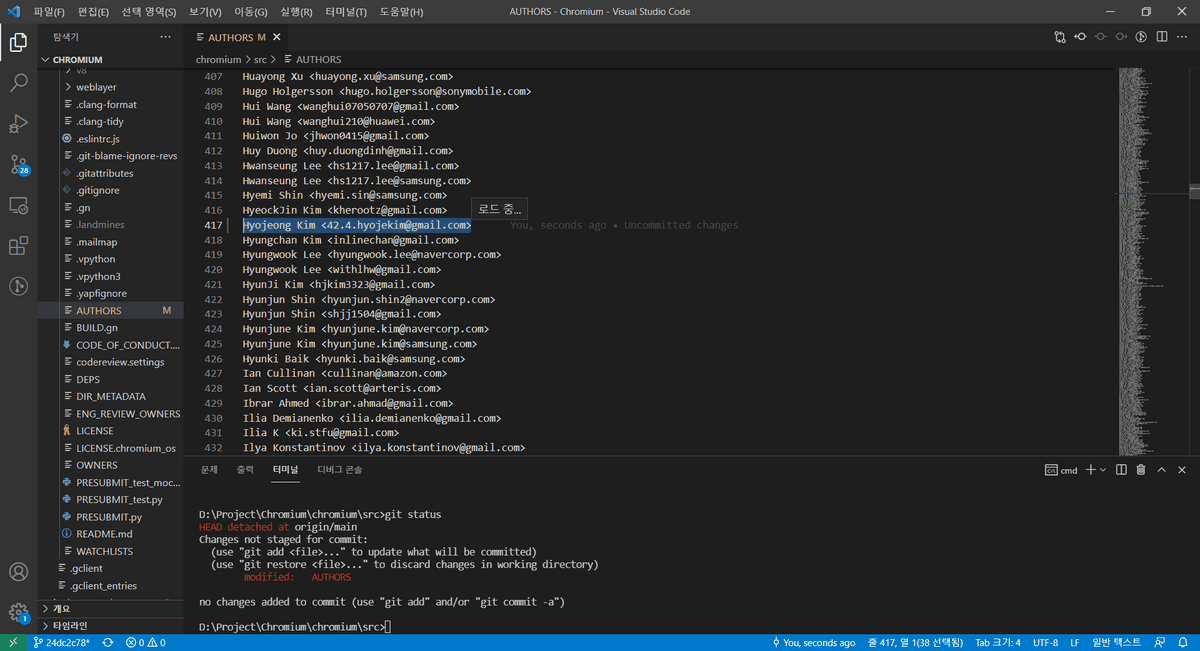Click the editor vertical scrollbar thumb

pos(1194,190)
